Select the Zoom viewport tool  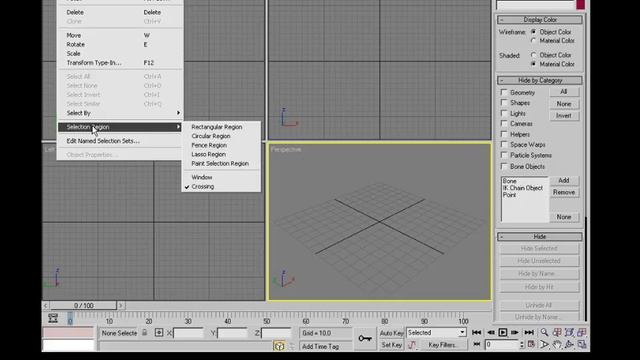click(544, 333)
